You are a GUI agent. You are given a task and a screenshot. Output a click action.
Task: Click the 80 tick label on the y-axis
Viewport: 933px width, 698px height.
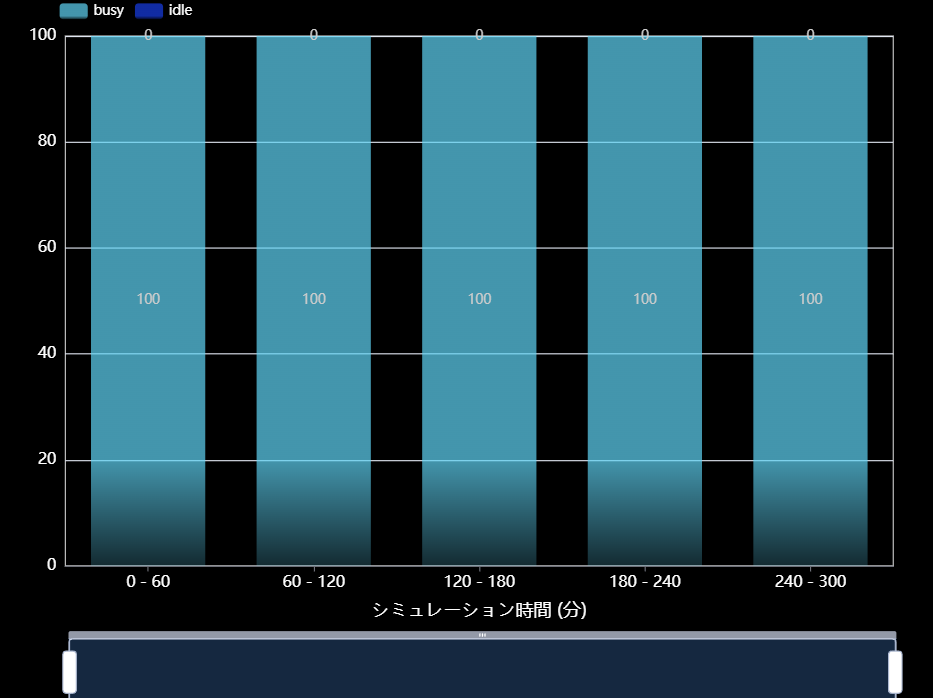[46, 141]
